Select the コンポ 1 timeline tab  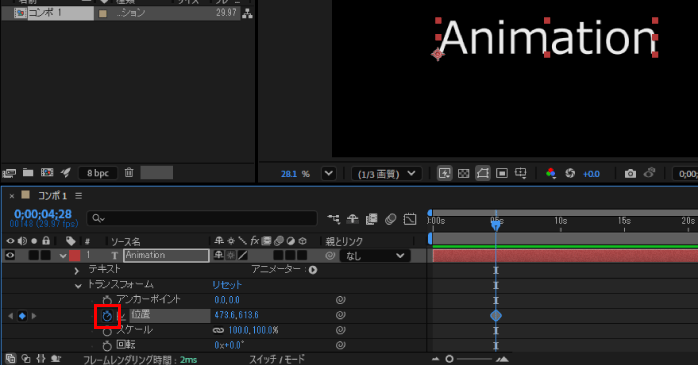[52, 196]
